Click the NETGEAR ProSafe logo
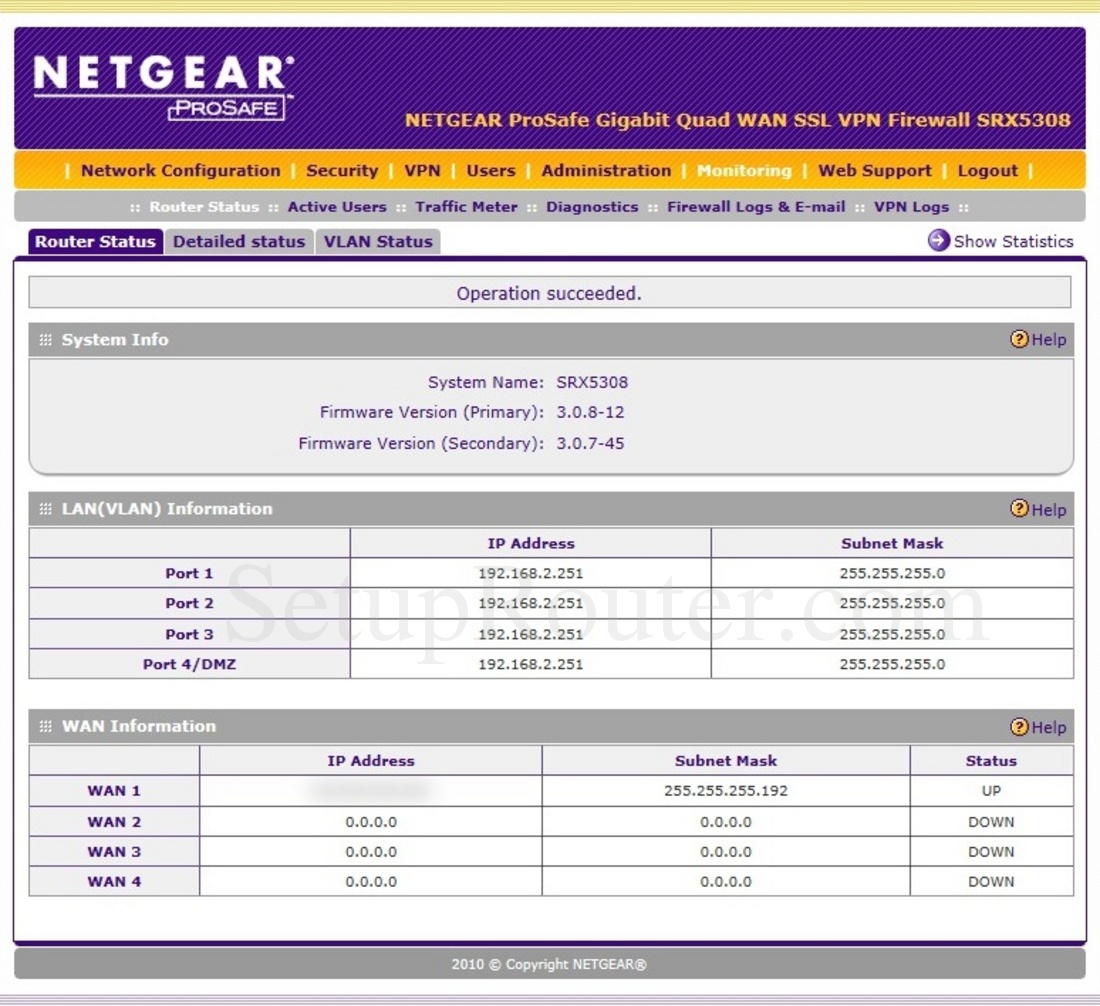 [163, 88]
